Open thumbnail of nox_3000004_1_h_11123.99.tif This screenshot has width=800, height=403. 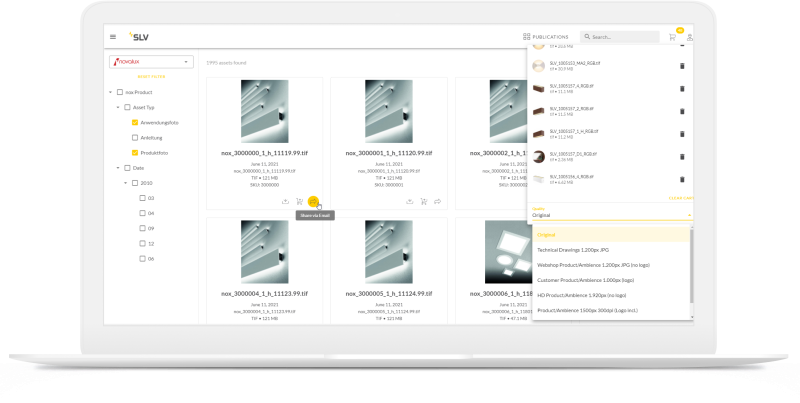pos(264,252)
